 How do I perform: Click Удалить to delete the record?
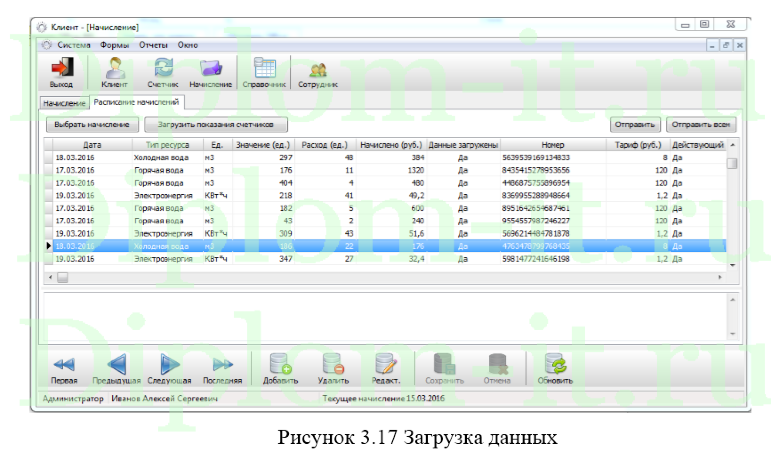tap(333, 367)
